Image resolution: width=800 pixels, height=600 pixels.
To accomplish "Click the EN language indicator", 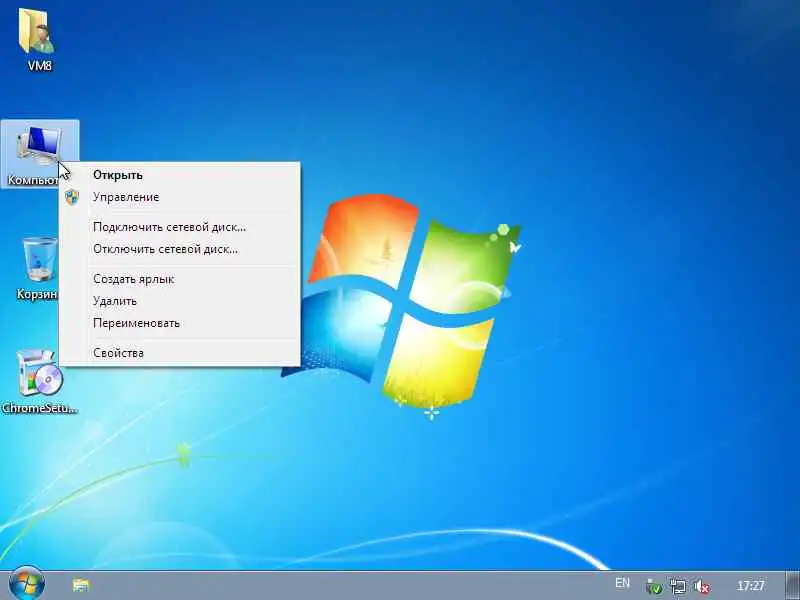I will [622, 583].
